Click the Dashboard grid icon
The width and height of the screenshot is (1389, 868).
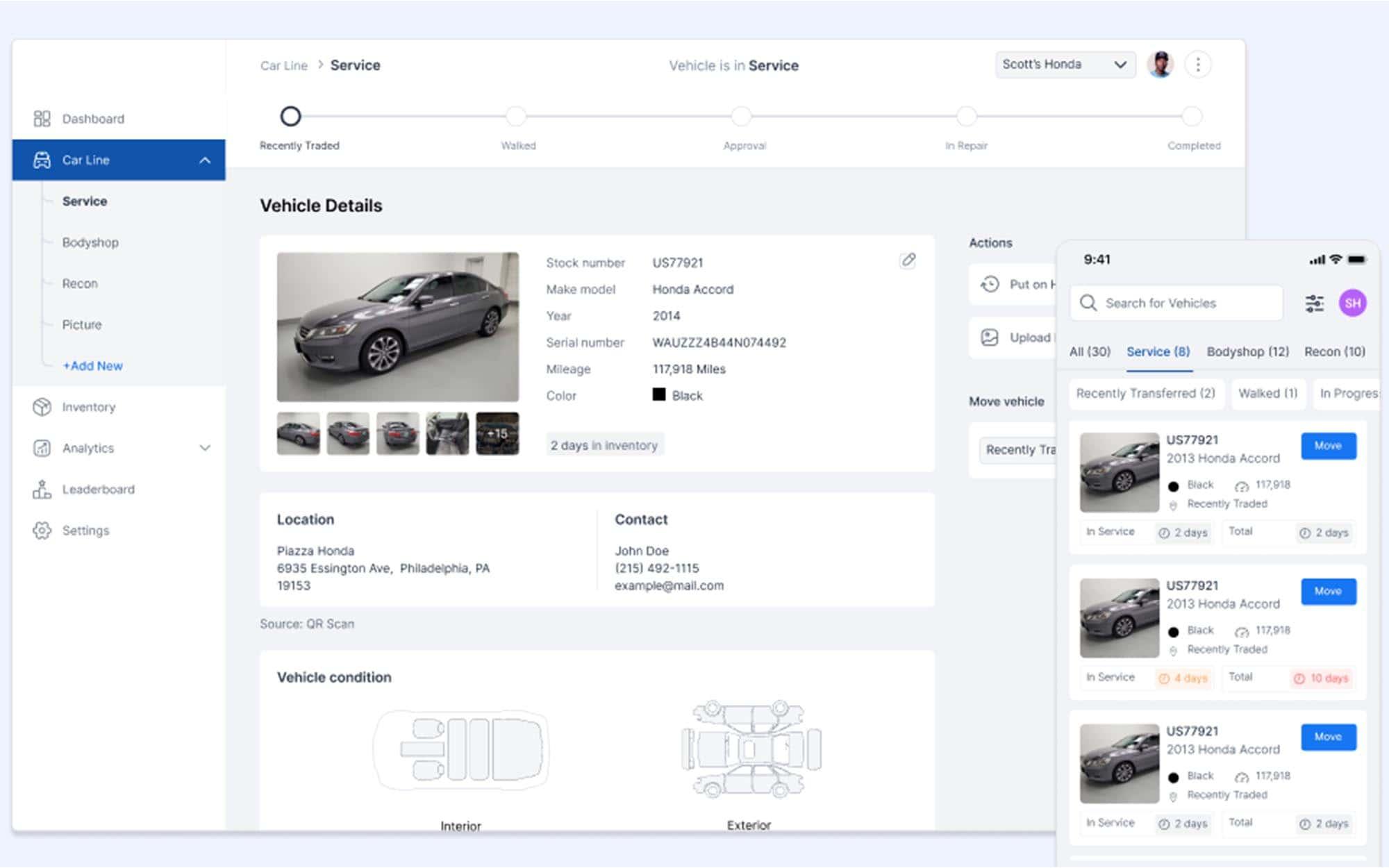coord(42,119)
